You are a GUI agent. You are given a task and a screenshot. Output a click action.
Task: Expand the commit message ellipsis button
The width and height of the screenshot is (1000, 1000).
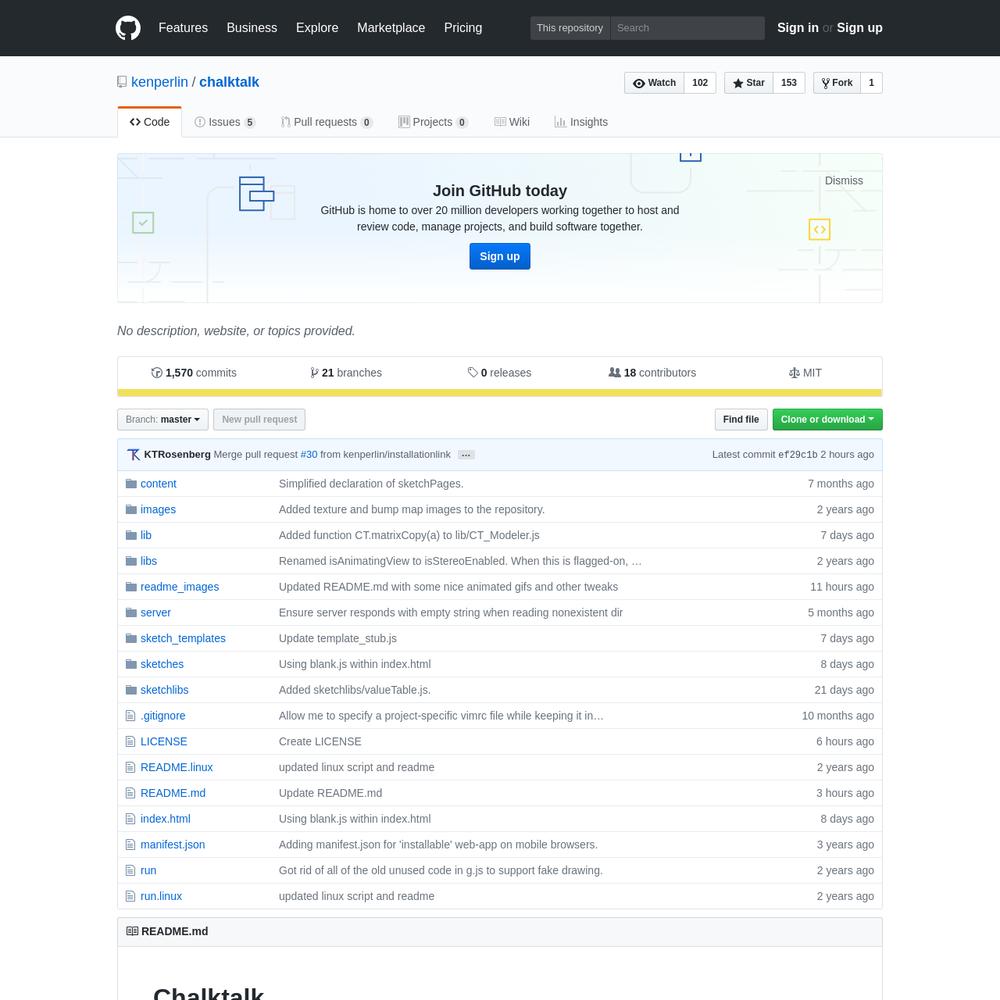466,455
